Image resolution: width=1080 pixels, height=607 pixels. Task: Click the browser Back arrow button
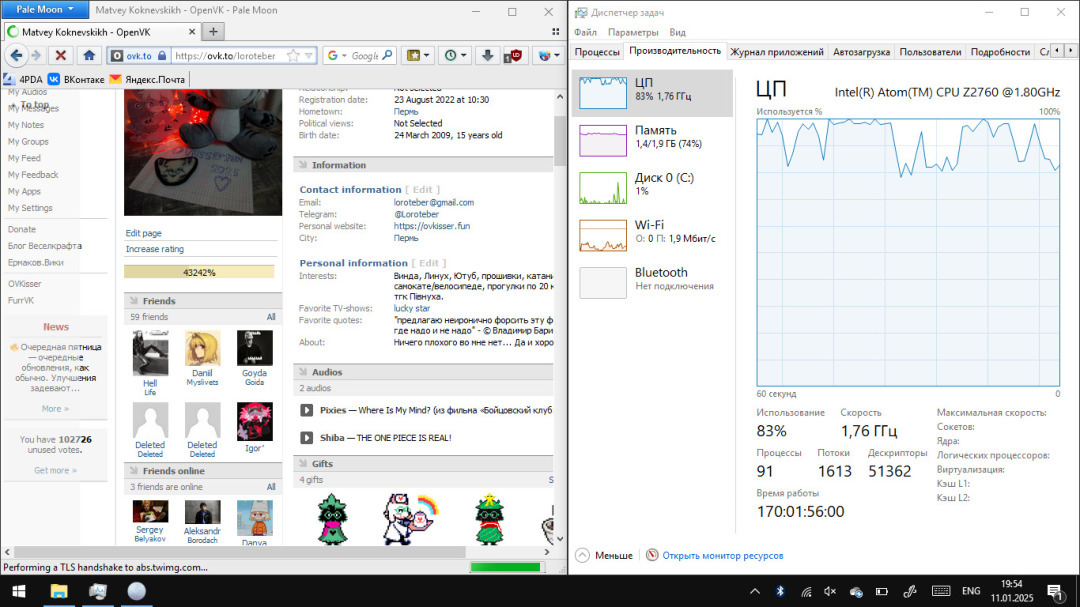pyautogui.click(x=17, y=56)
